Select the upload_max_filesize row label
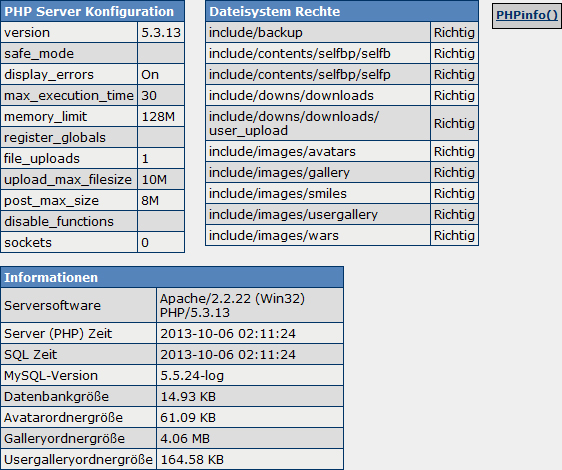 pos(69,179)
